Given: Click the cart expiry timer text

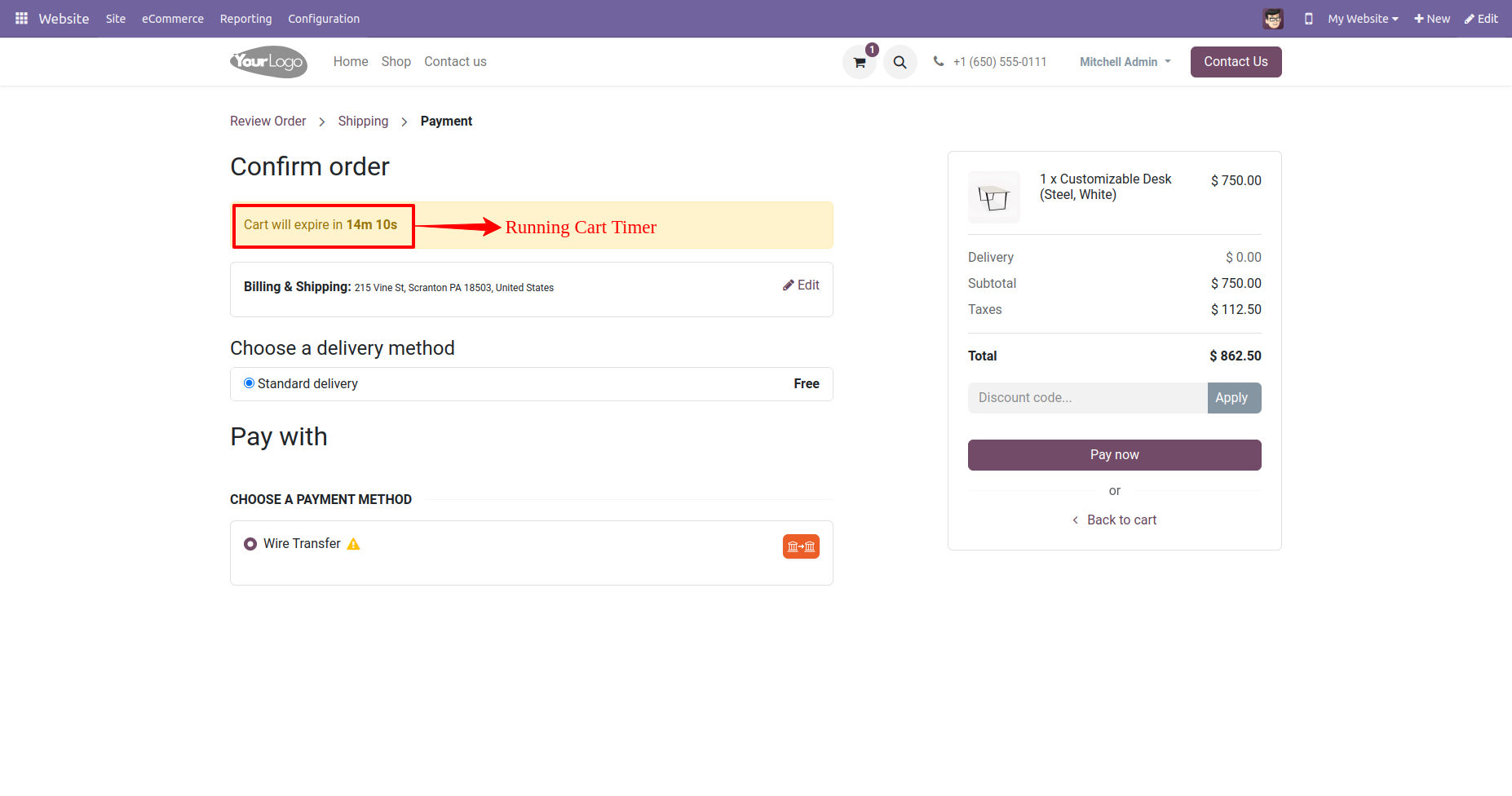Looking at the screenshot, I should coord(321,224).
